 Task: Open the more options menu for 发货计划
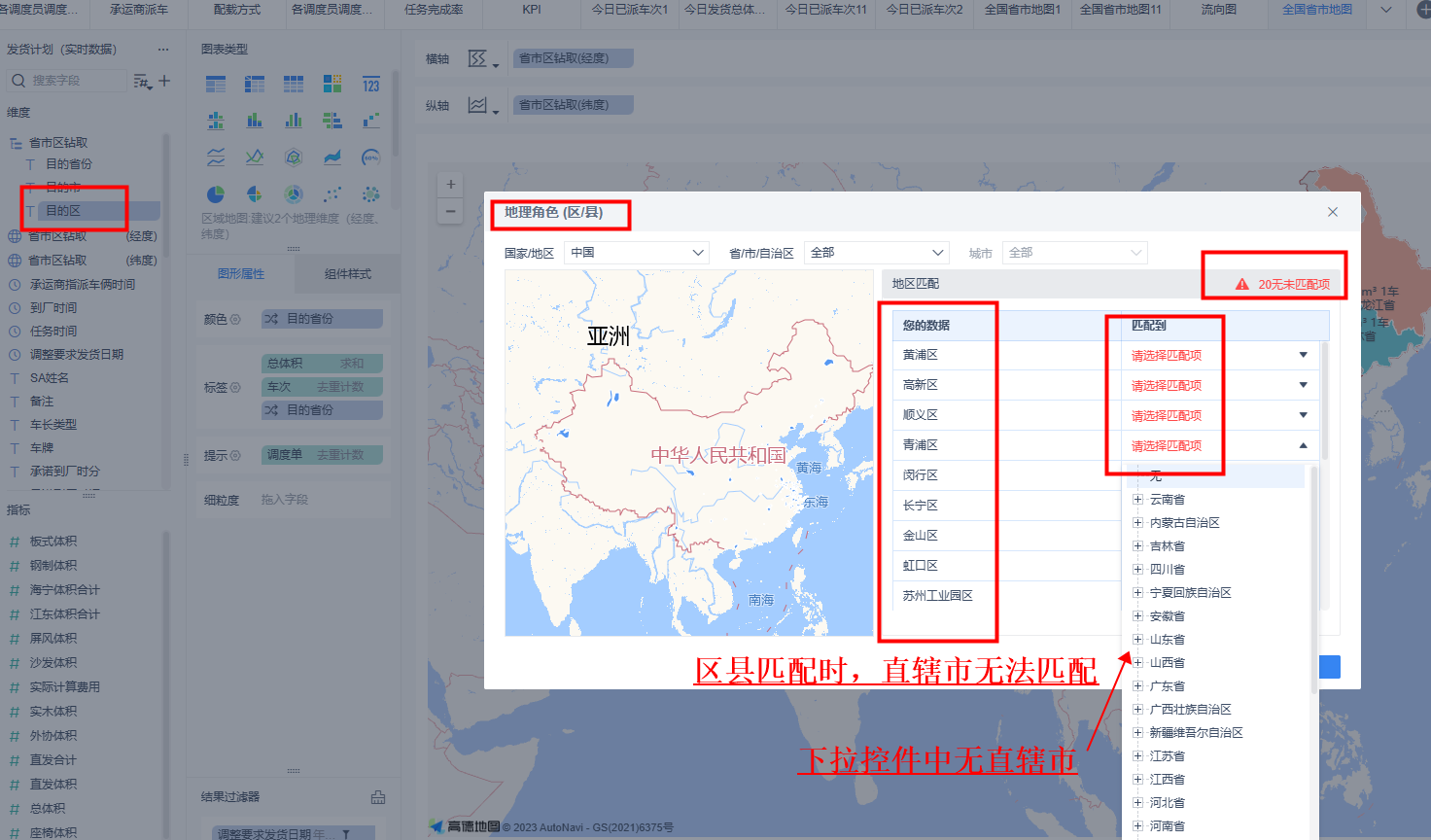pyautogui.click(x=163, y=49)
